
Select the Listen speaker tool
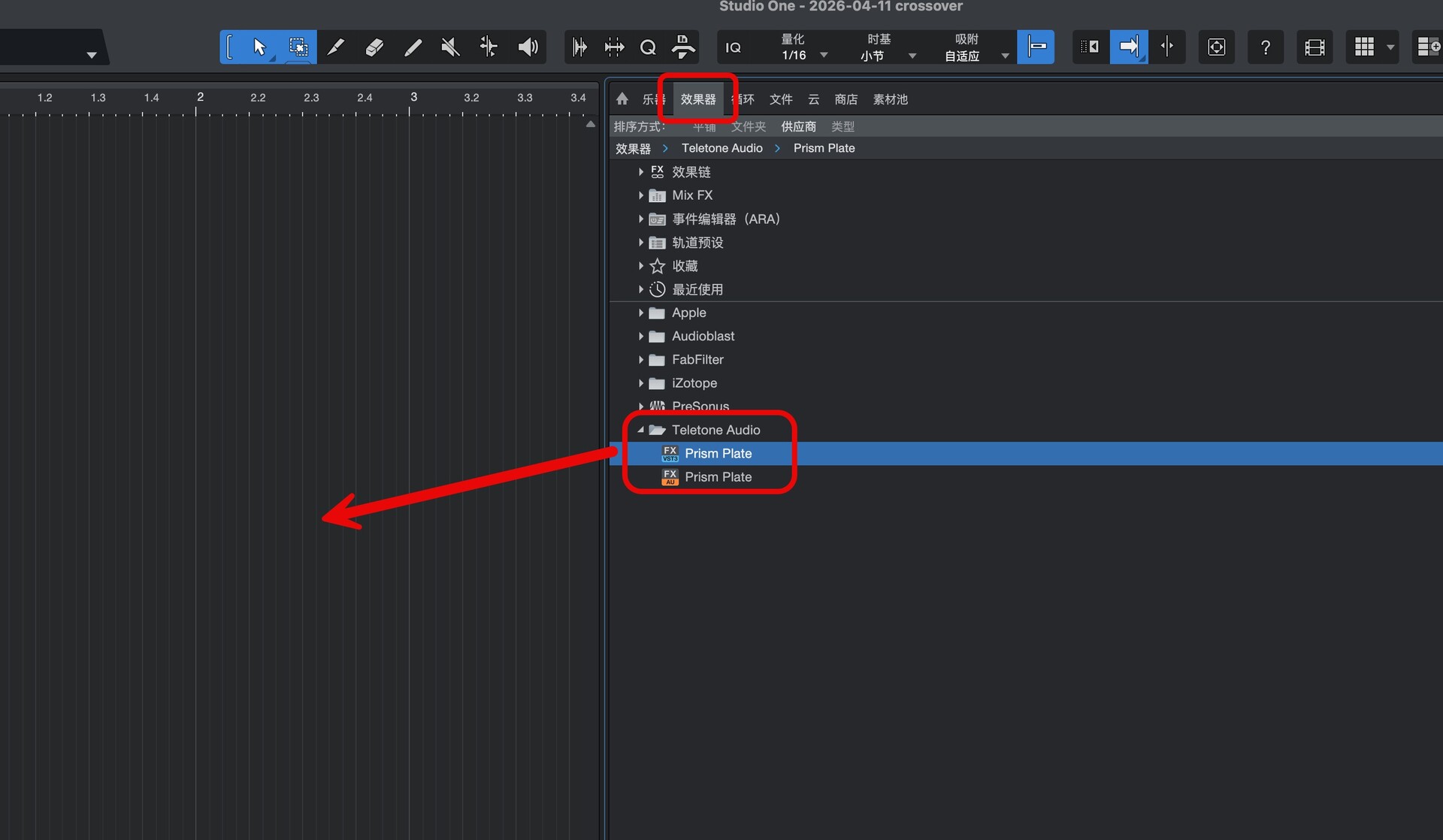528,47
